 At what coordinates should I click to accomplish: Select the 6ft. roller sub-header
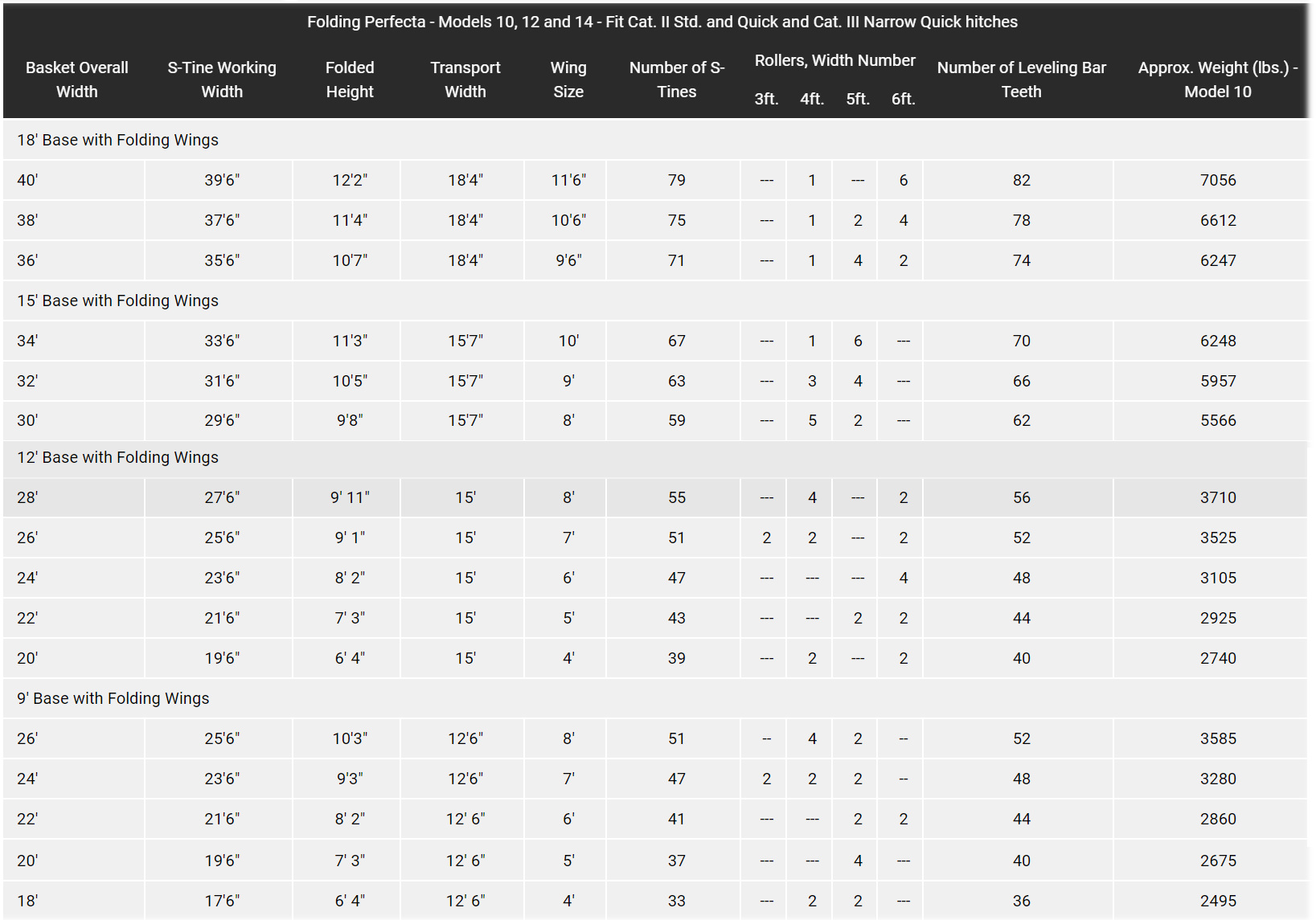903,99
